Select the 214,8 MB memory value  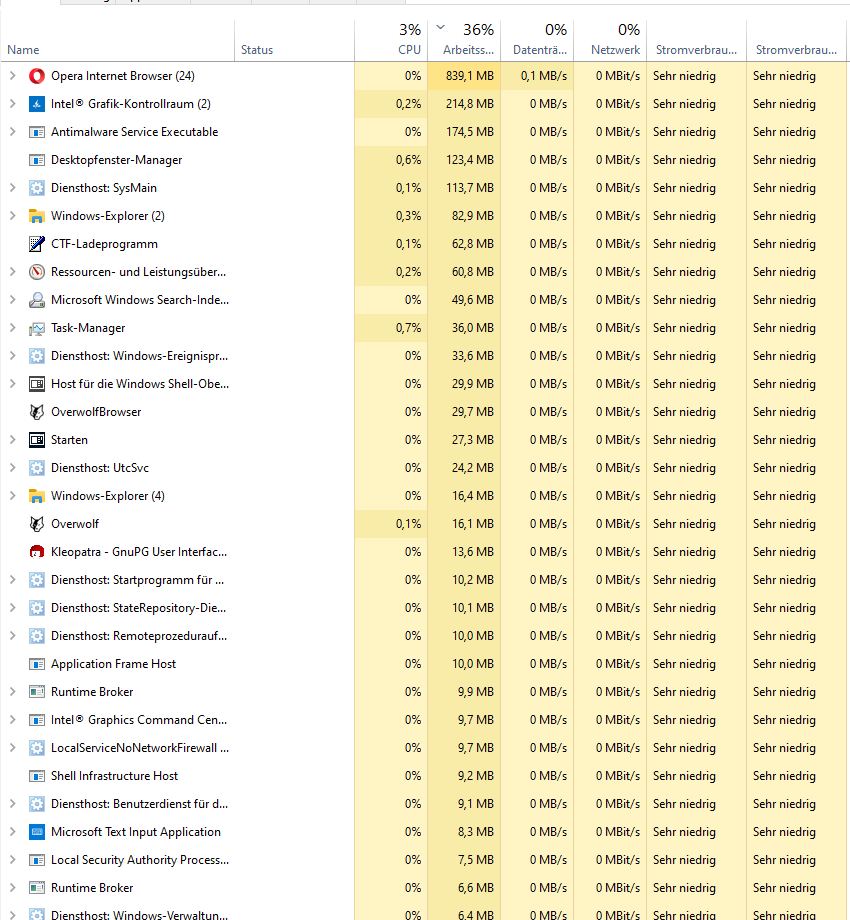click(x=469, y=104)
